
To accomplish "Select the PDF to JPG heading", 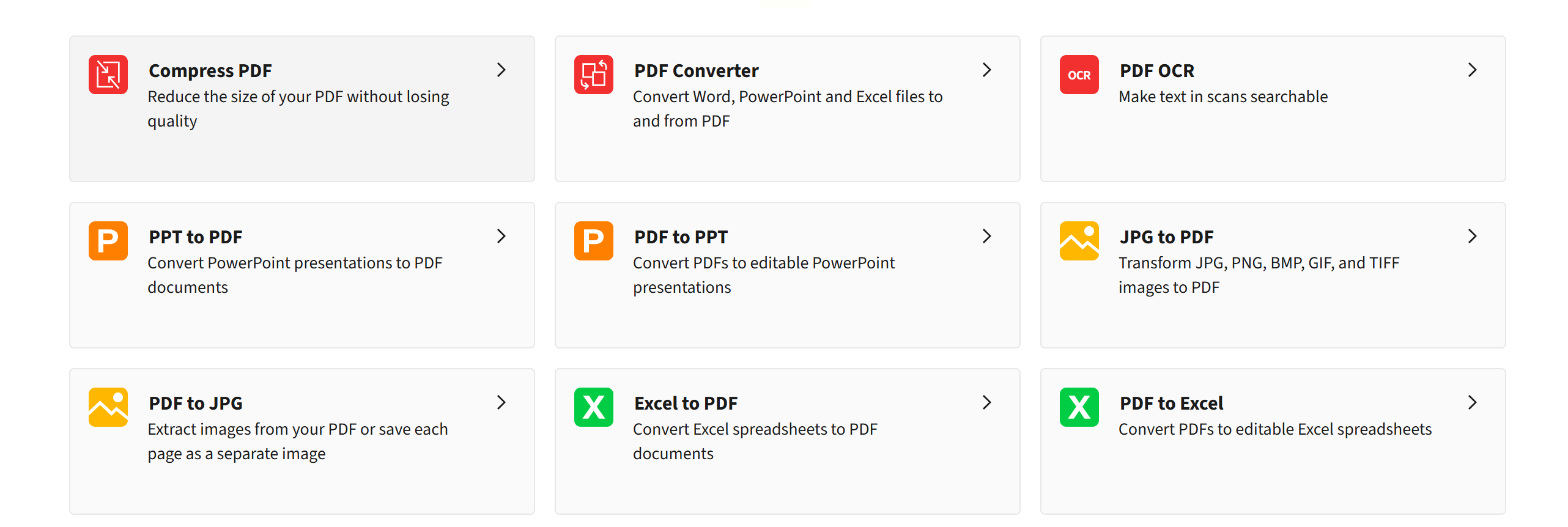I will tap(196, 404).
